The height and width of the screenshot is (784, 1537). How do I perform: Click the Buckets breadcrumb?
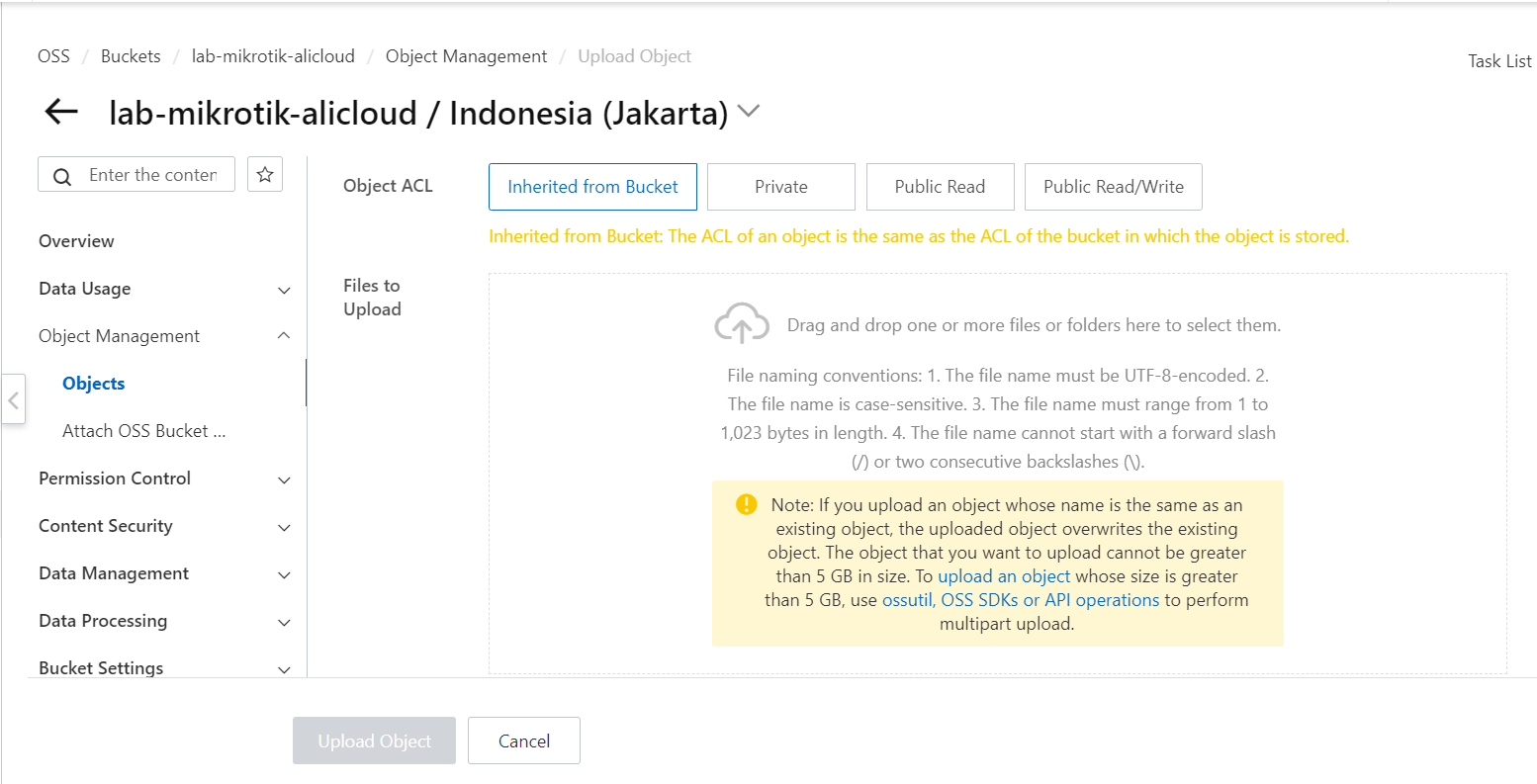click(131, 56)
